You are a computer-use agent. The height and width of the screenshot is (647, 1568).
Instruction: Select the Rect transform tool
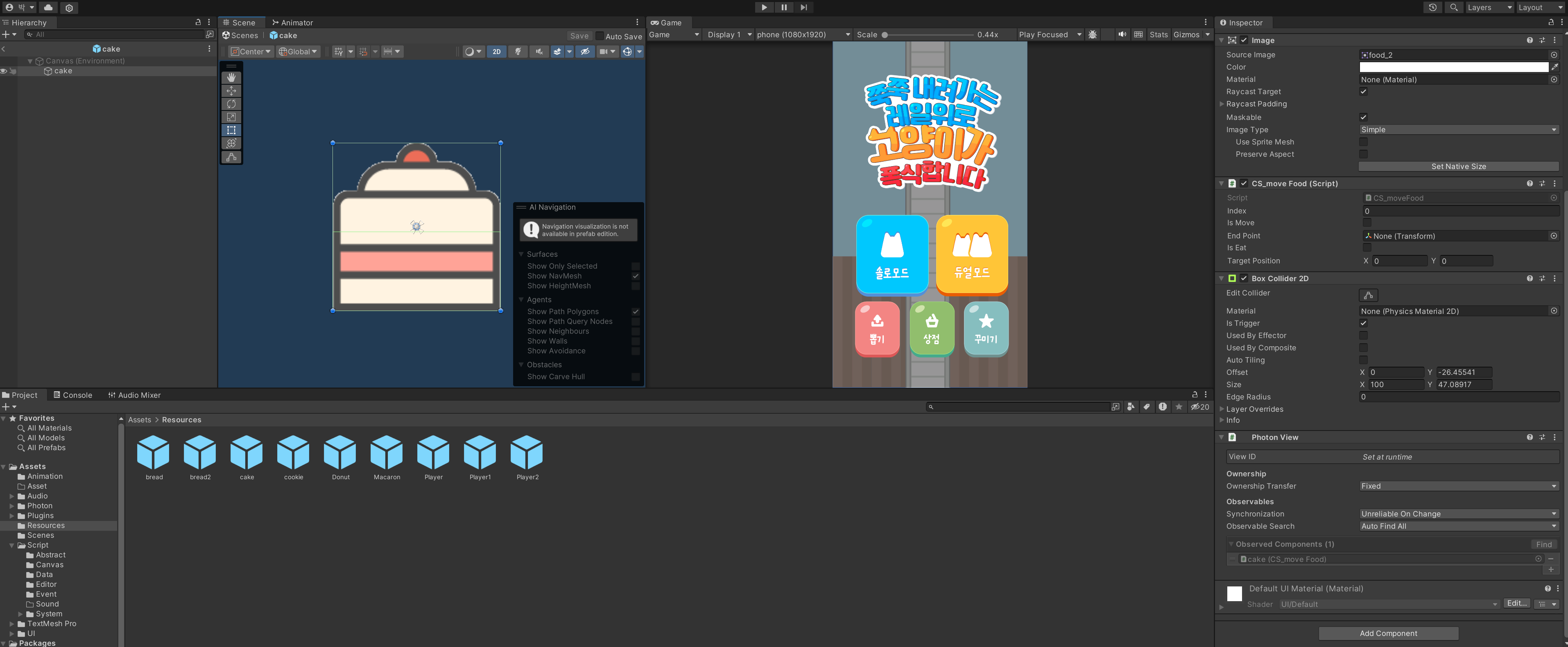(x=231, y=130)
